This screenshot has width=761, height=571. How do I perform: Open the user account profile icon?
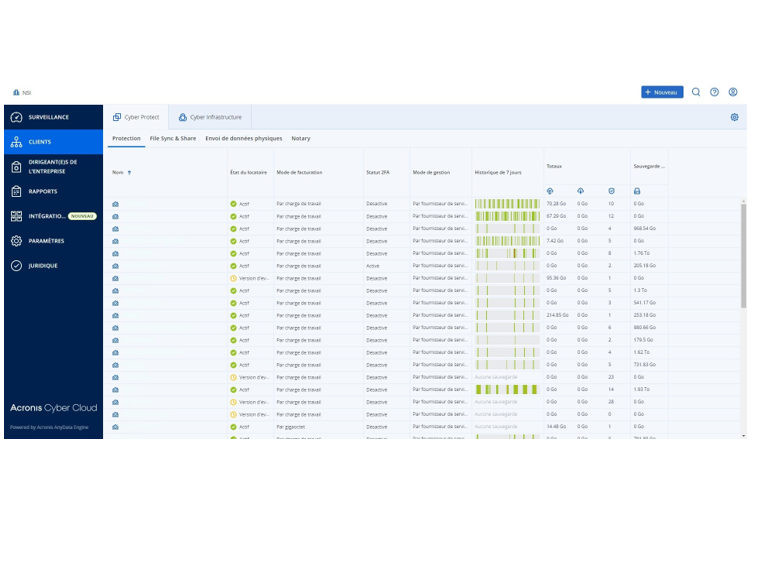point(733,92)
